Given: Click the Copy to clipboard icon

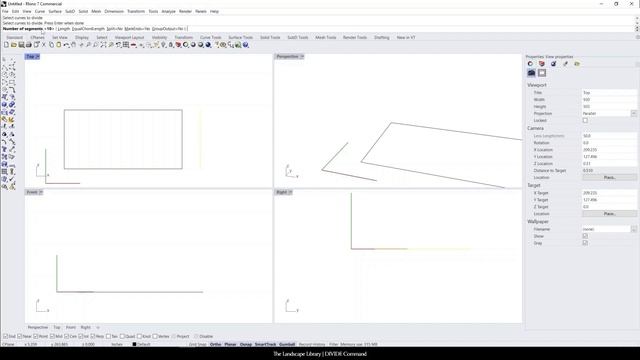Looking at the screenshot, I should click(x=51, y=45).
